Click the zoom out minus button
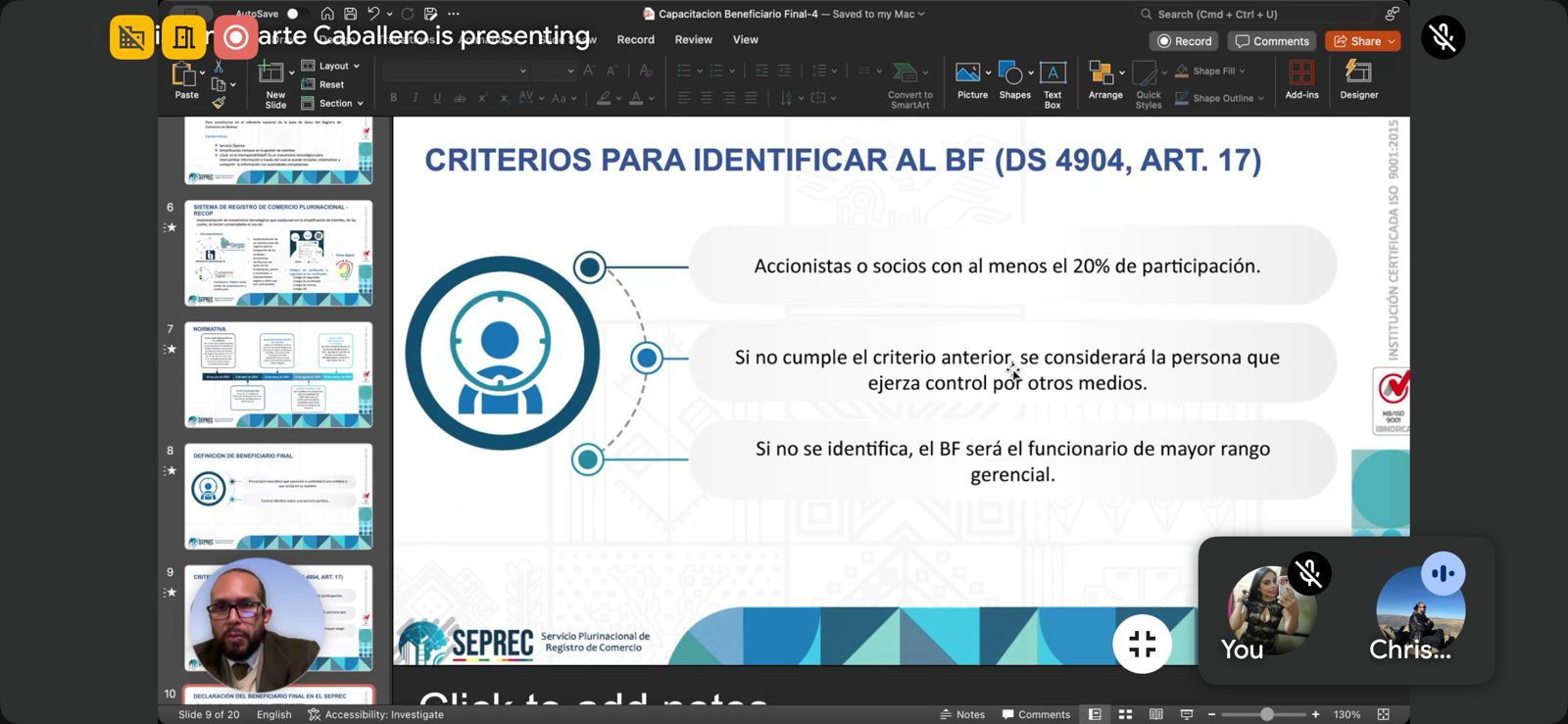This screenshot has height=724, width=1568. tap(1211, 714)
